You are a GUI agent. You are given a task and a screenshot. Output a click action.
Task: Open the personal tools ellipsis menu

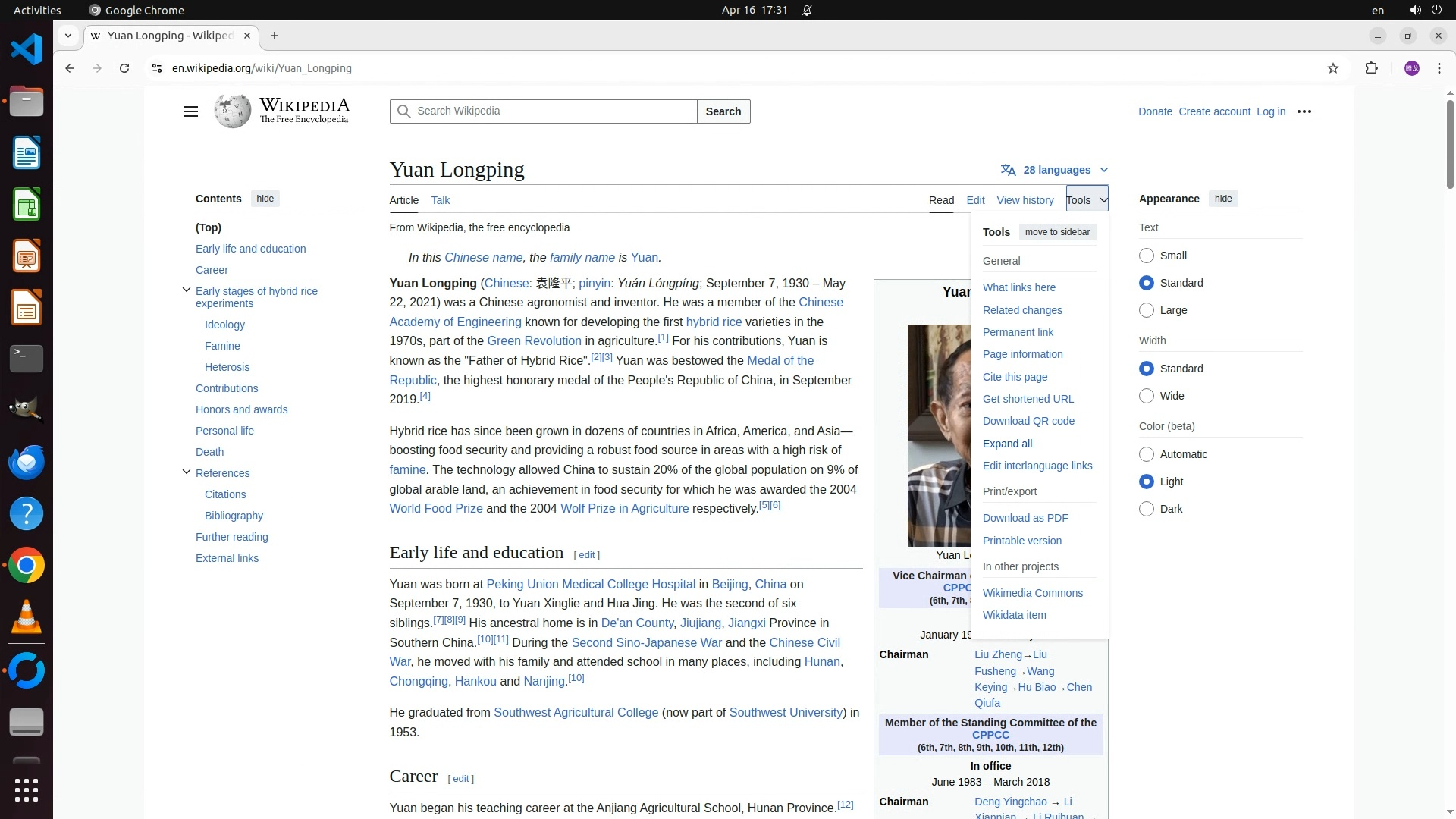click(x=1304, y=111)
